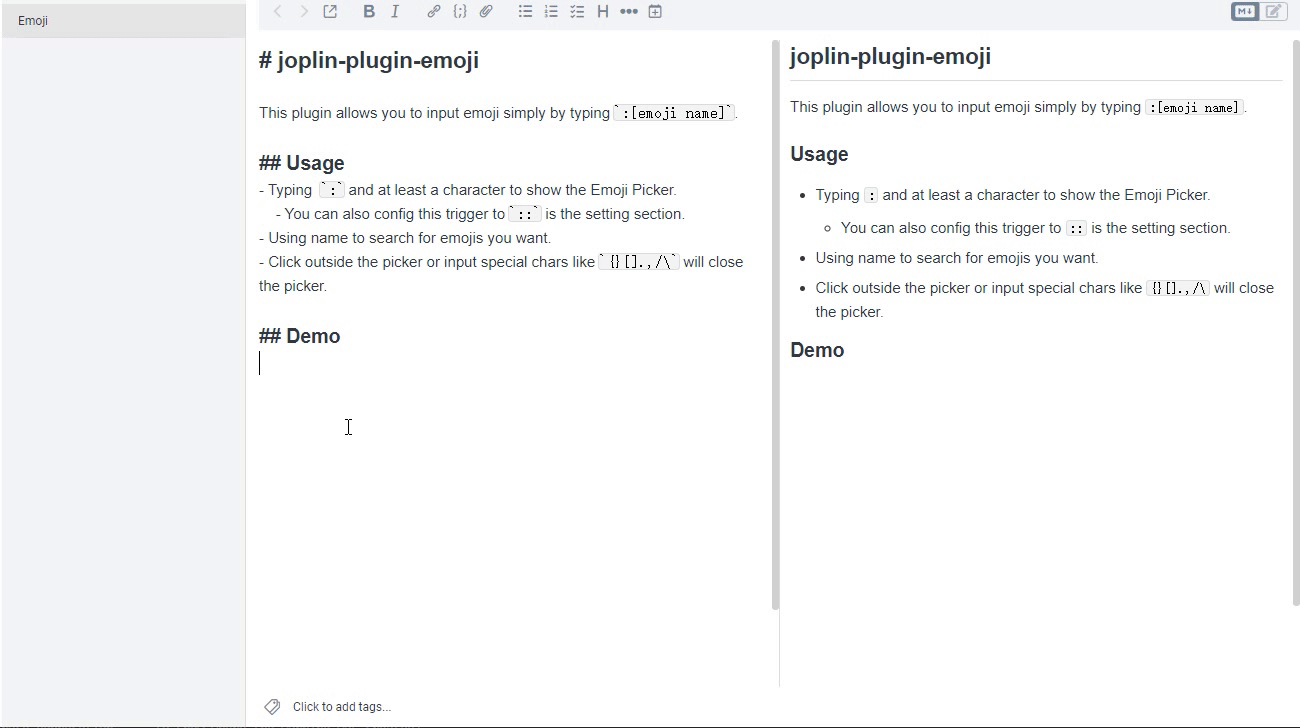Toggle italic formatting

click(395, 12)
